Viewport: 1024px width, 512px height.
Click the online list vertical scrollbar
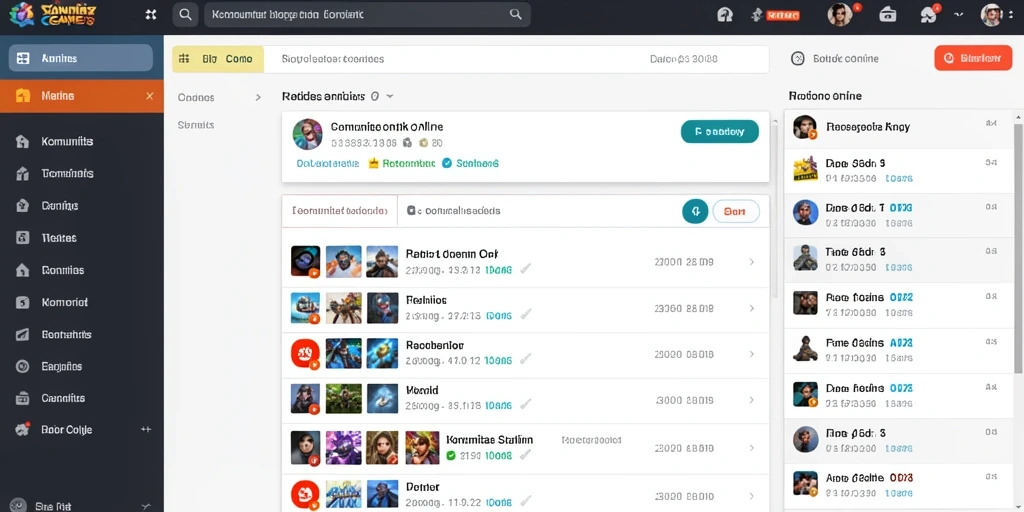coord(1018,248)
